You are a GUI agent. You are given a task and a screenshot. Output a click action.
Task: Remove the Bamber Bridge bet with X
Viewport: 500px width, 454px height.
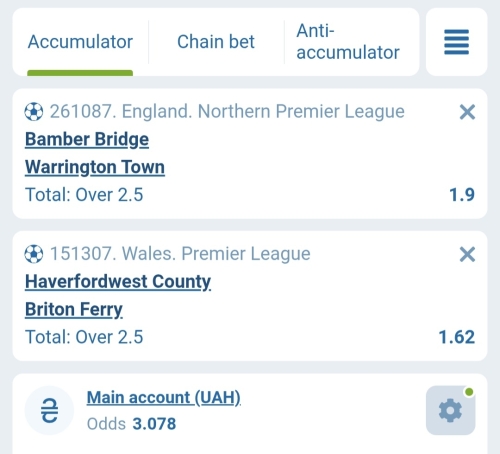pos(467,112)
